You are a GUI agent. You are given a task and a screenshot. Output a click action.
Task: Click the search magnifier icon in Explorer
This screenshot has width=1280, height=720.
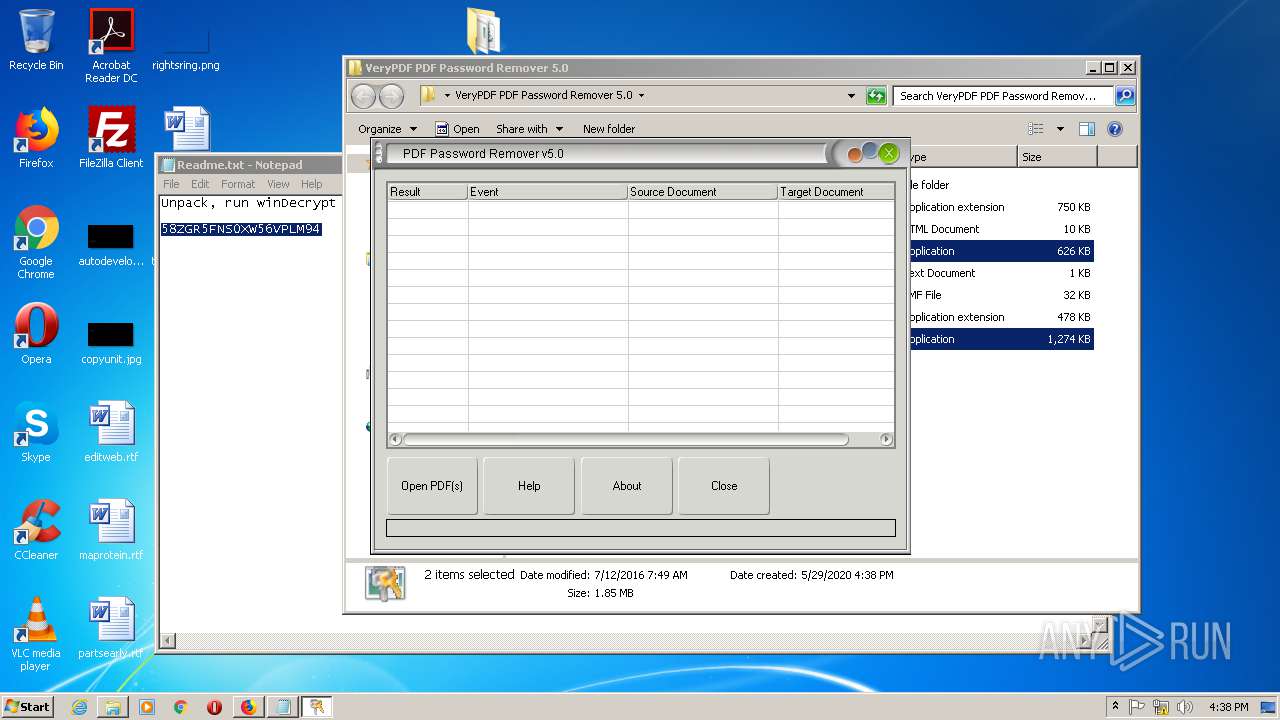pyautogui.click(x=1125, y=96)
